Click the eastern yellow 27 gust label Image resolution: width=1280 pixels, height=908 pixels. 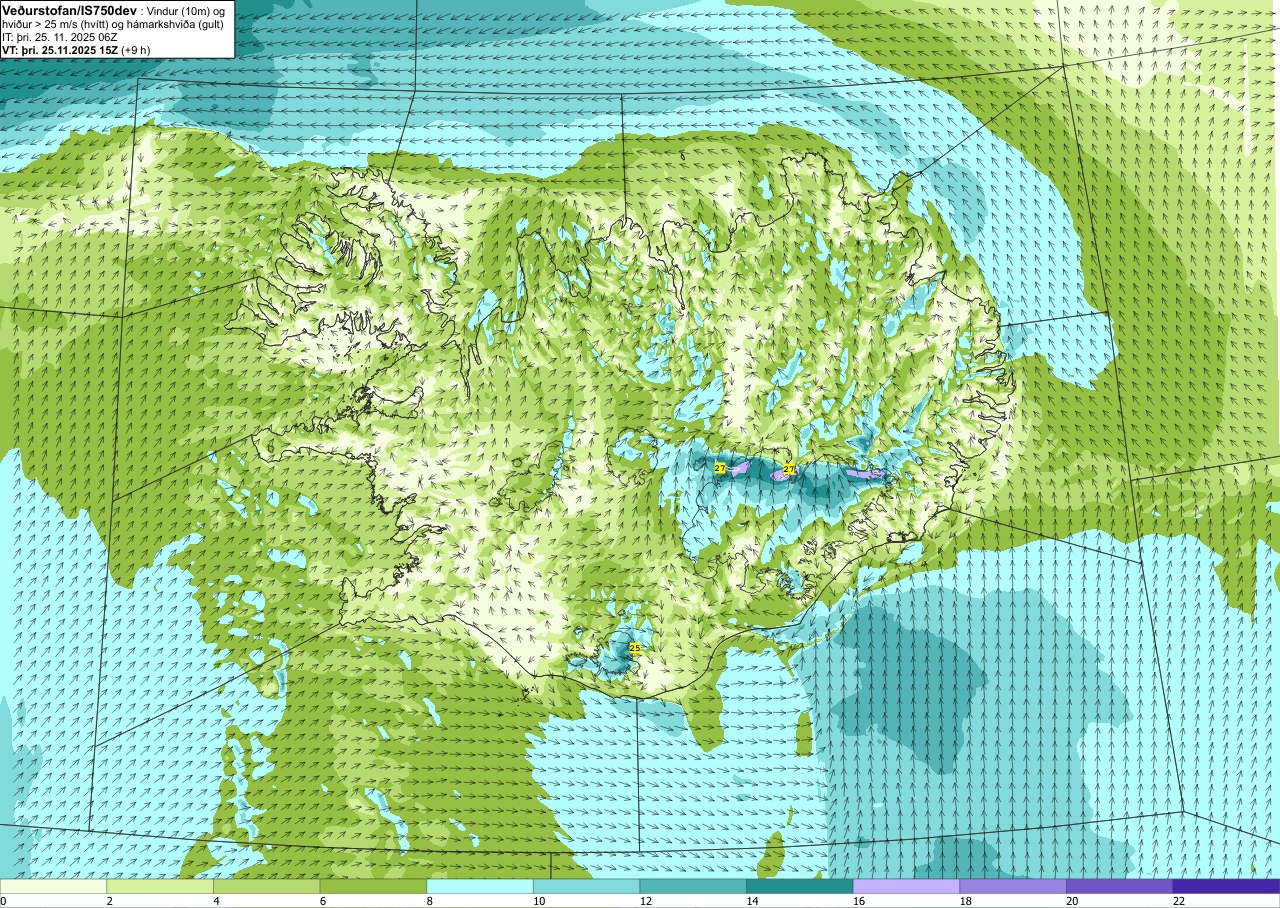(x=789, y=469)
